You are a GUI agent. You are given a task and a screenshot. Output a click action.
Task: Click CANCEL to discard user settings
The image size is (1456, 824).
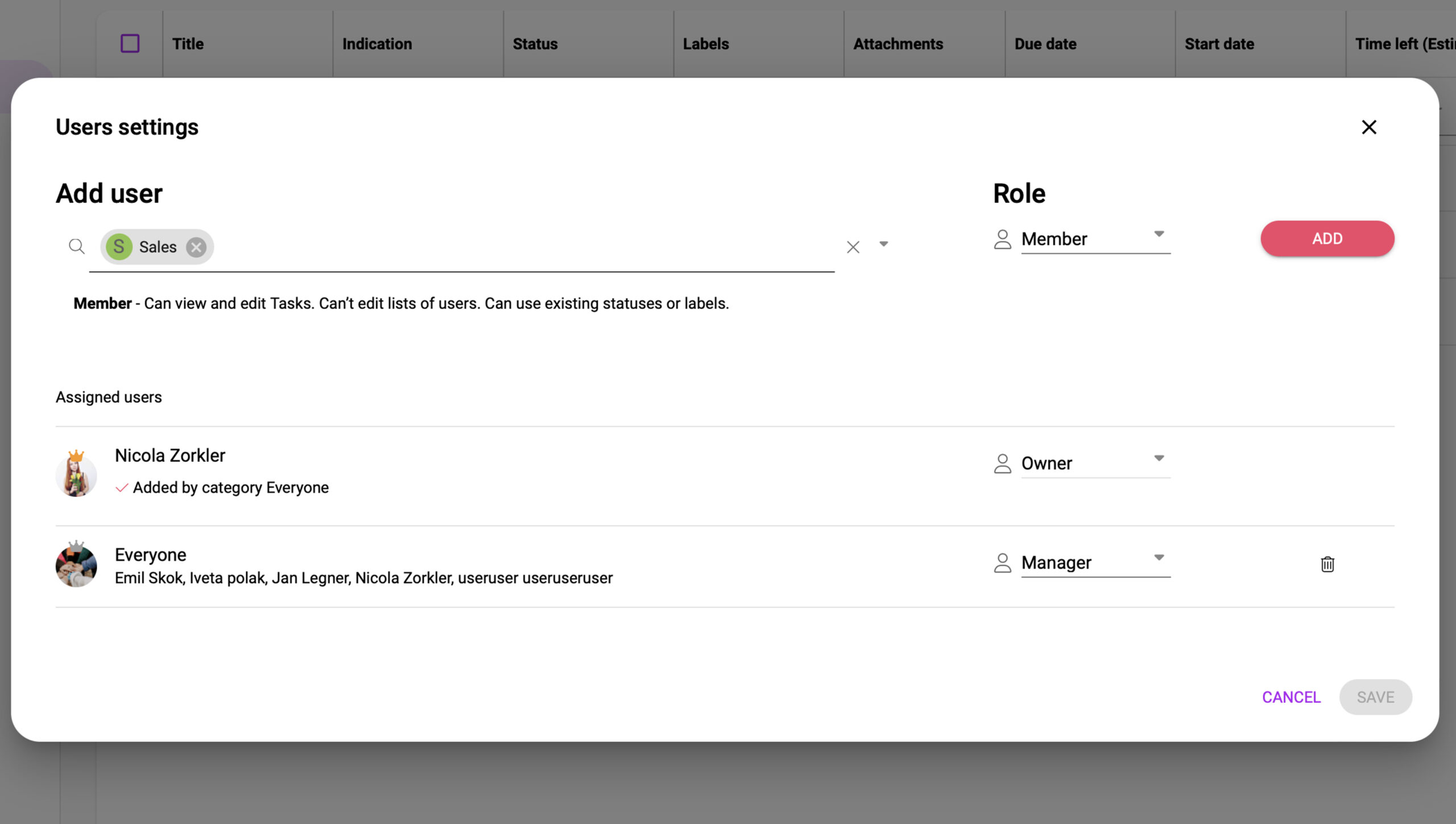1291,697
